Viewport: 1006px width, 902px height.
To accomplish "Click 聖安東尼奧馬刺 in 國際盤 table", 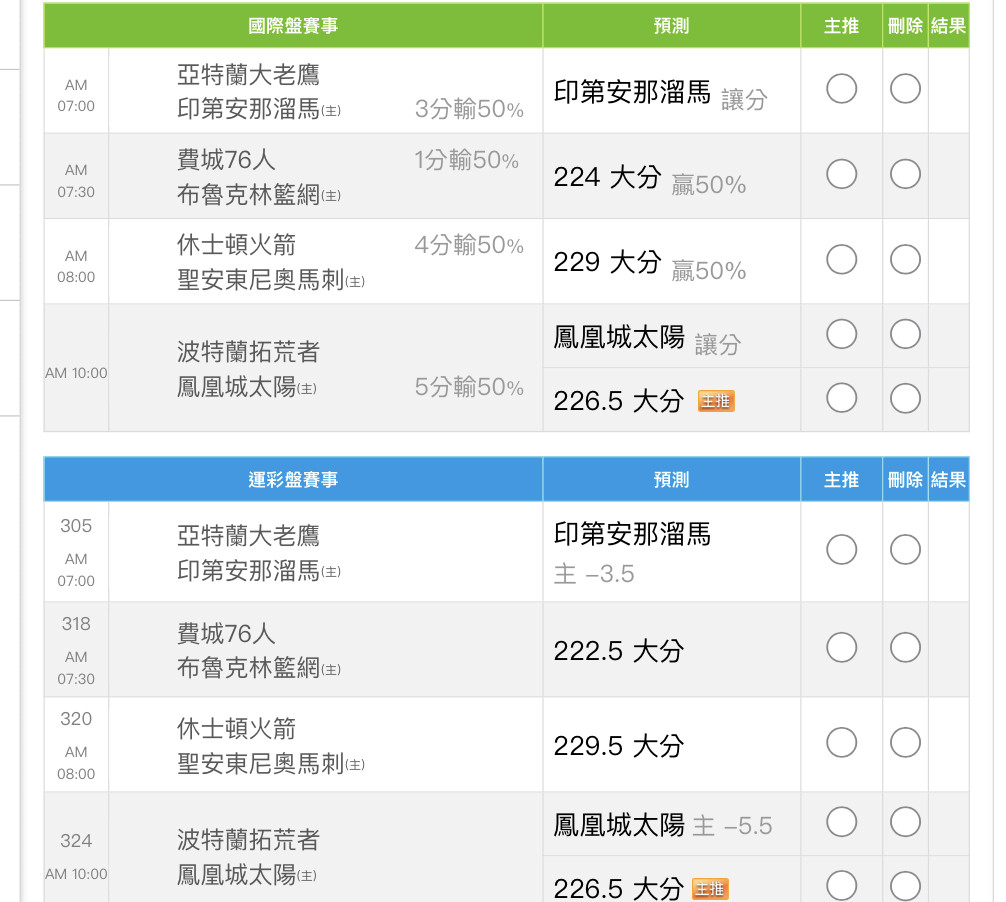I will coord(271,279).
